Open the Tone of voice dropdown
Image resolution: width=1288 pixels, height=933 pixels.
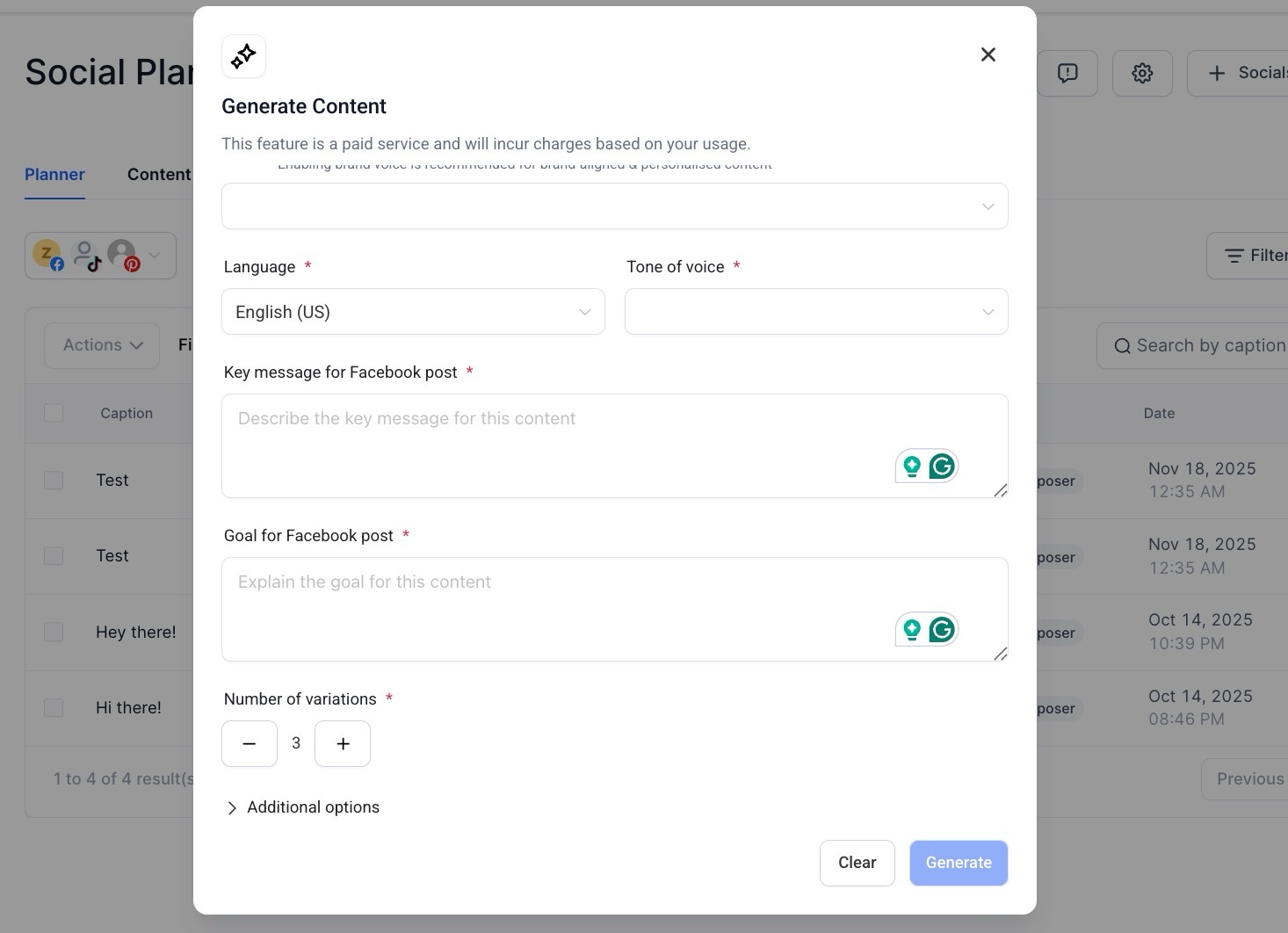click(815, 312)
